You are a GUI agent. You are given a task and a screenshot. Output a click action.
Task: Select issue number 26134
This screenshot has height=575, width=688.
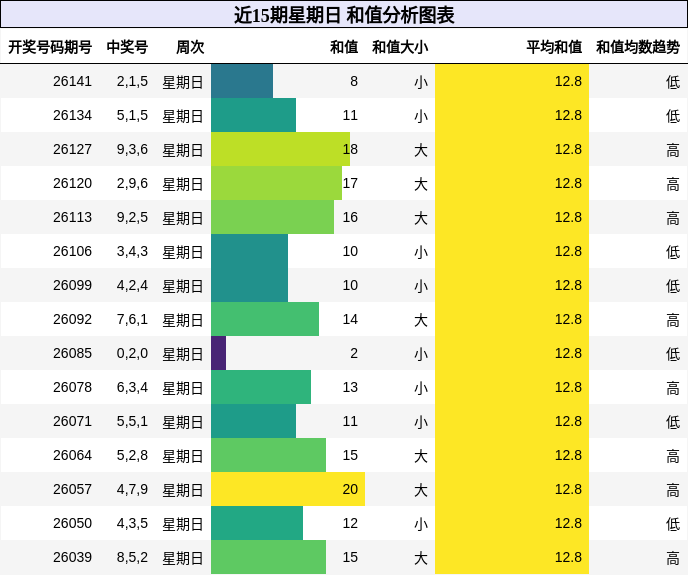click(x=72, y=115)
